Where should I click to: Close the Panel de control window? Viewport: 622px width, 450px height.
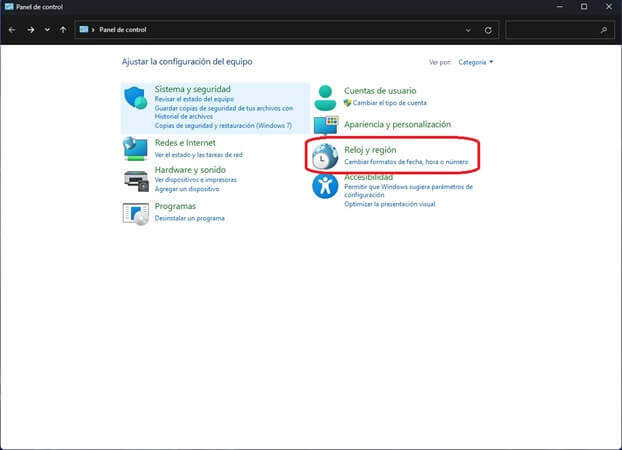coord(609,7)
